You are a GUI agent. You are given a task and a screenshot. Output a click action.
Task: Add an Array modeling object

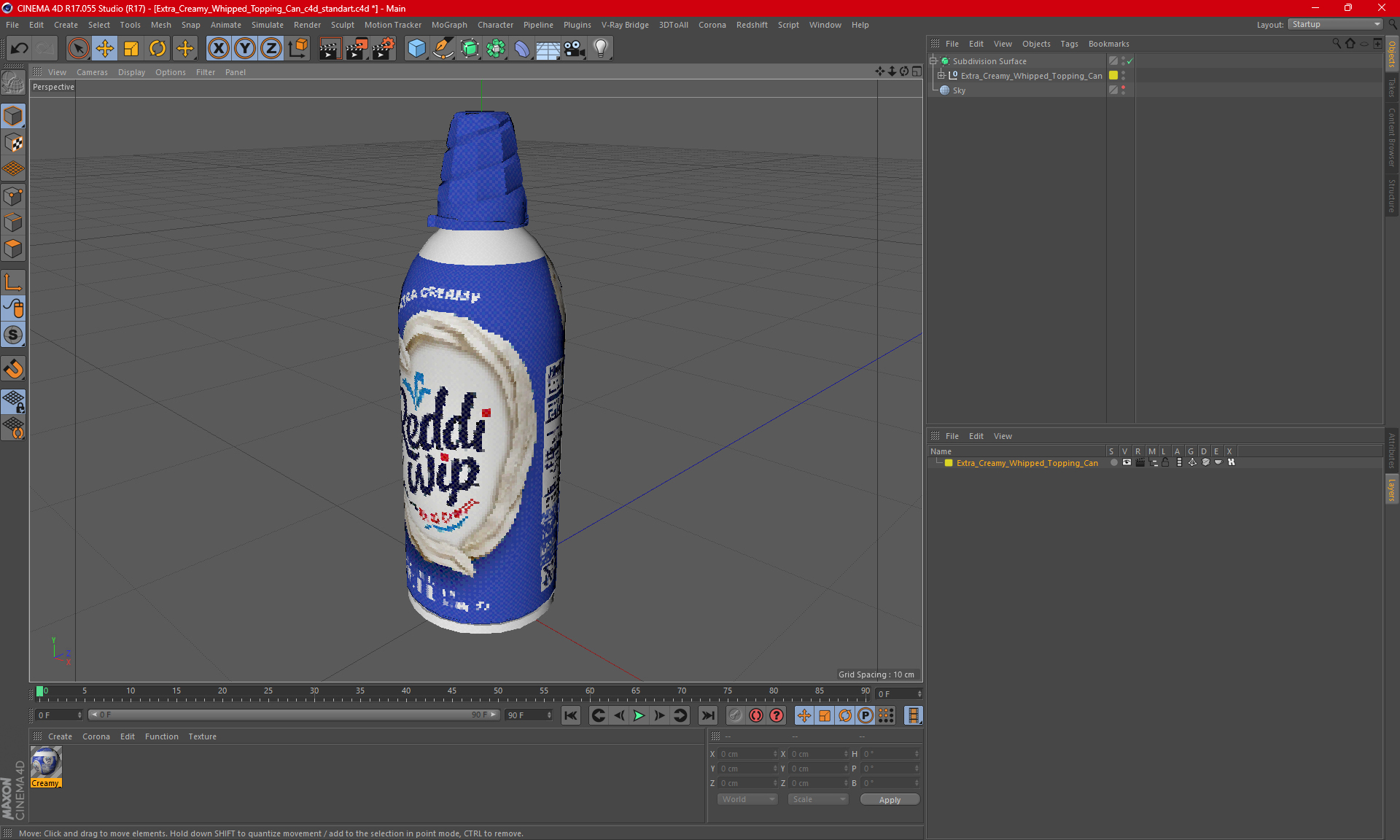(x=496, y=49)
